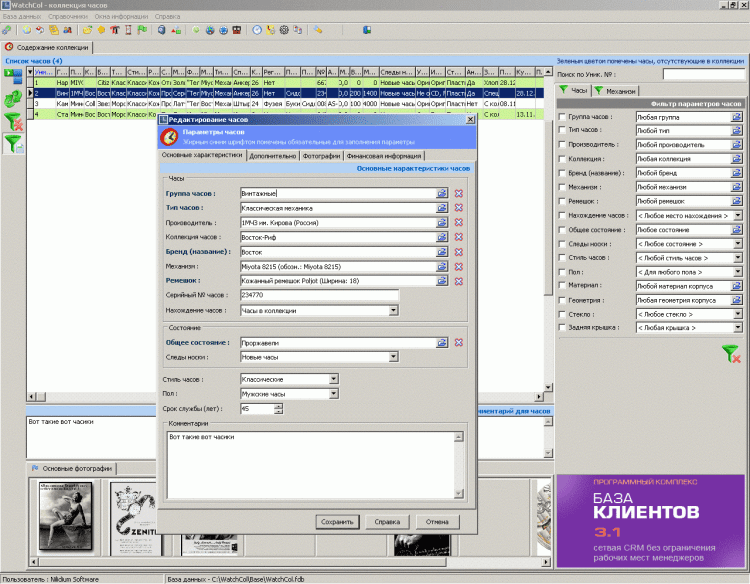Open the Справка menu

[x=167, y=16]
